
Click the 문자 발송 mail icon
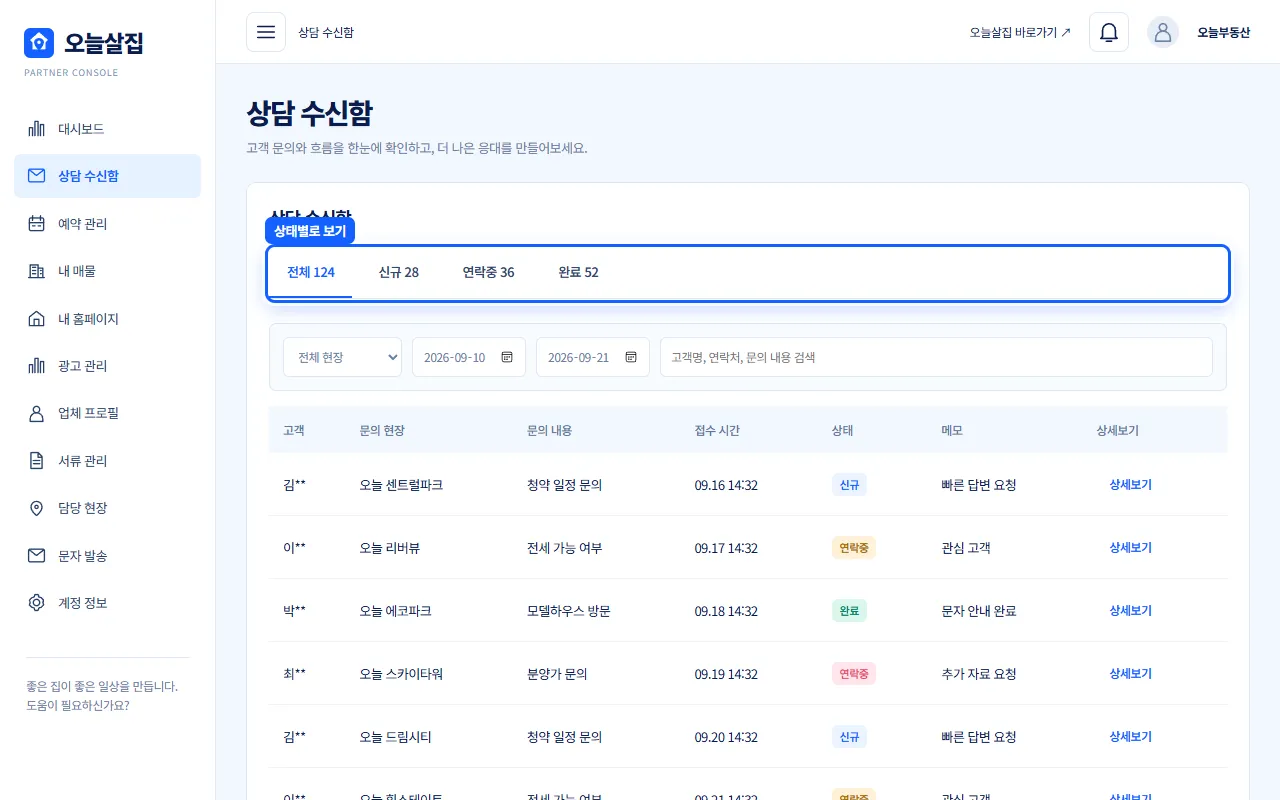tap(37, 556)
